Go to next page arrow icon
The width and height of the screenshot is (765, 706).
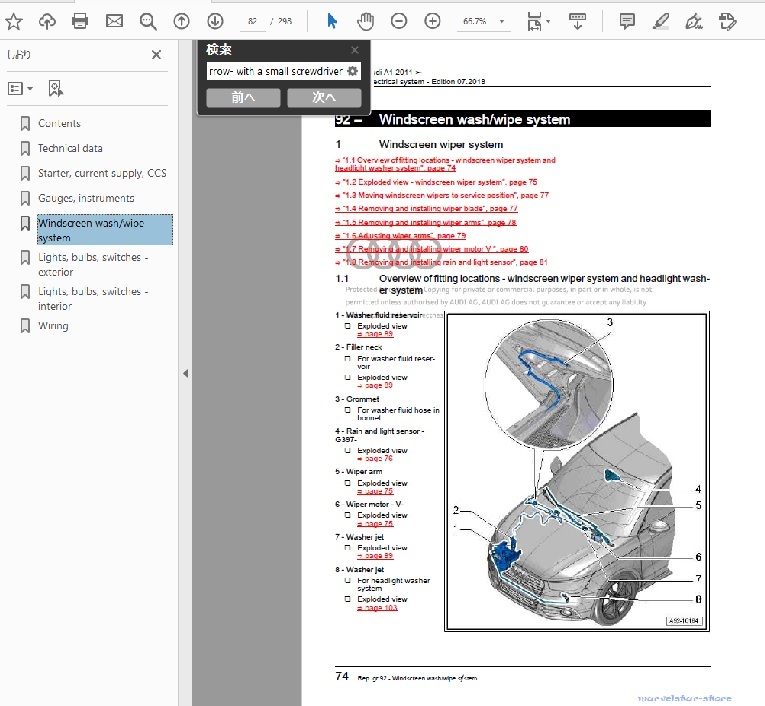pyautogui.click(x=215, y=21)
